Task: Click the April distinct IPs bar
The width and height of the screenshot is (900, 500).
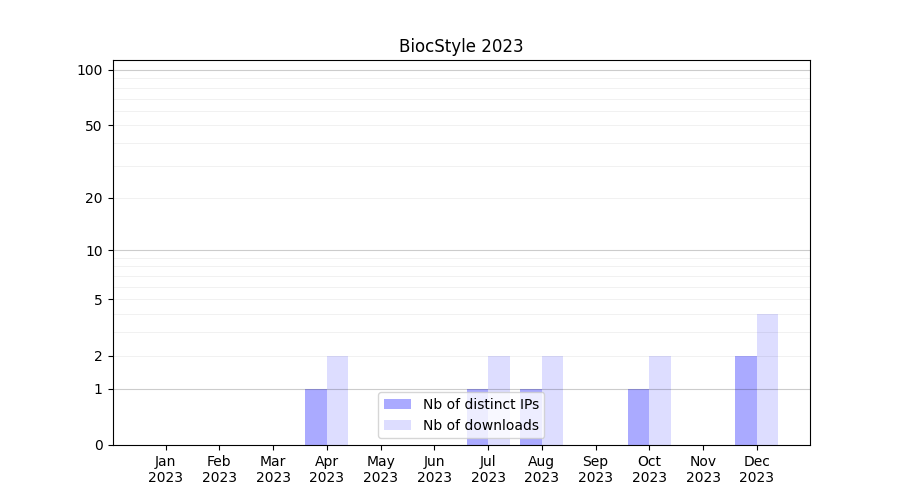Action: click(316, 417)
